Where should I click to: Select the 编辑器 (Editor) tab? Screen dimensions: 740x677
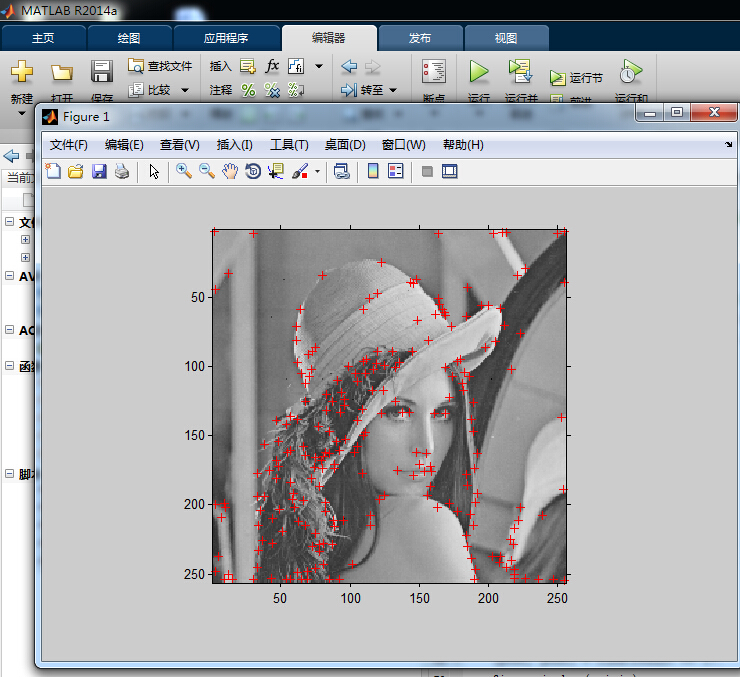click(329, 38)
